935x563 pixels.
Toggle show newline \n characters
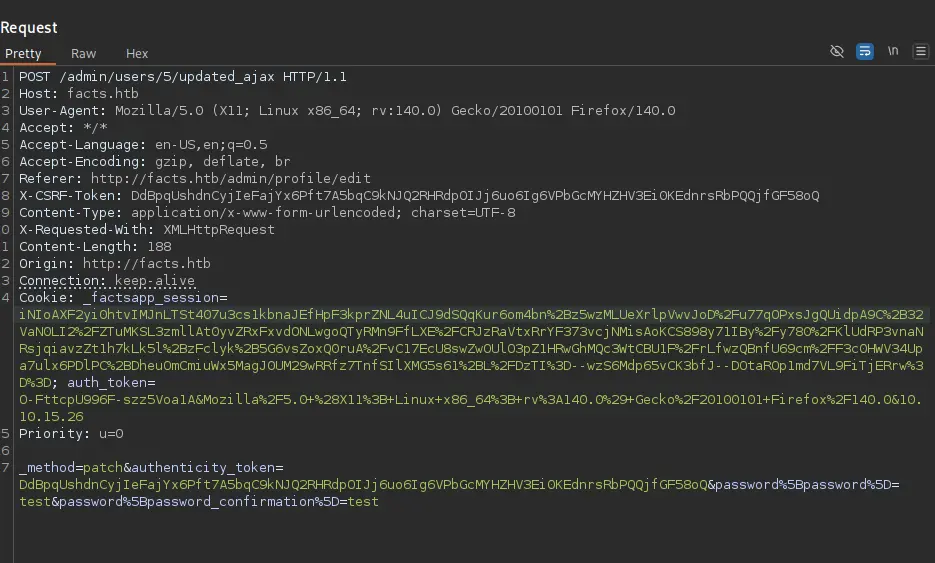coord(893,51)
